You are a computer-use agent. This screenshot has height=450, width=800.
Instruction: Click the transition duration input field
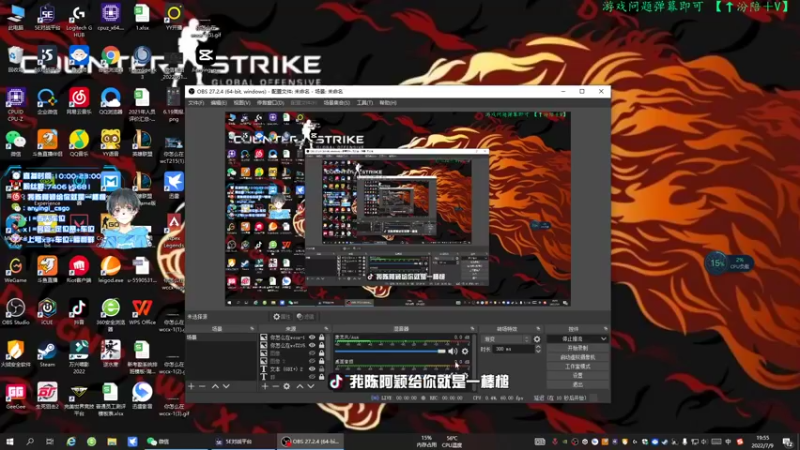tap(513, 349)
